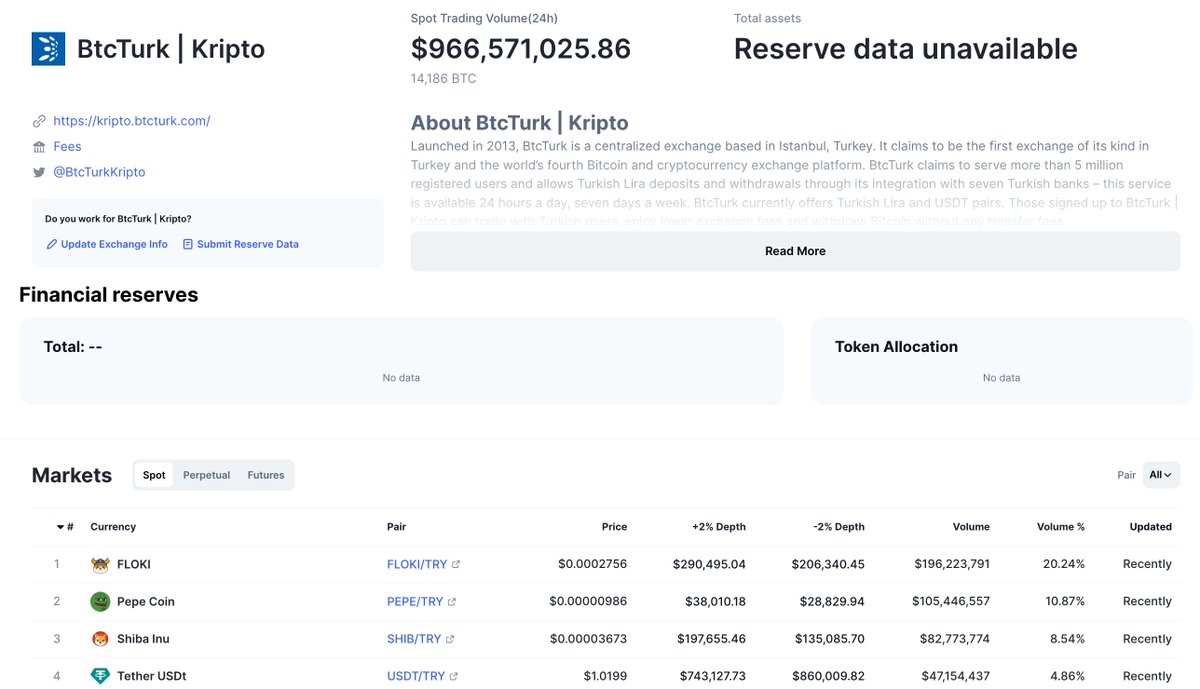Viewport: 1200px width, 689px height.
Task: Open the PEPE/TRY pair link
Action: (x=415, y=602)
